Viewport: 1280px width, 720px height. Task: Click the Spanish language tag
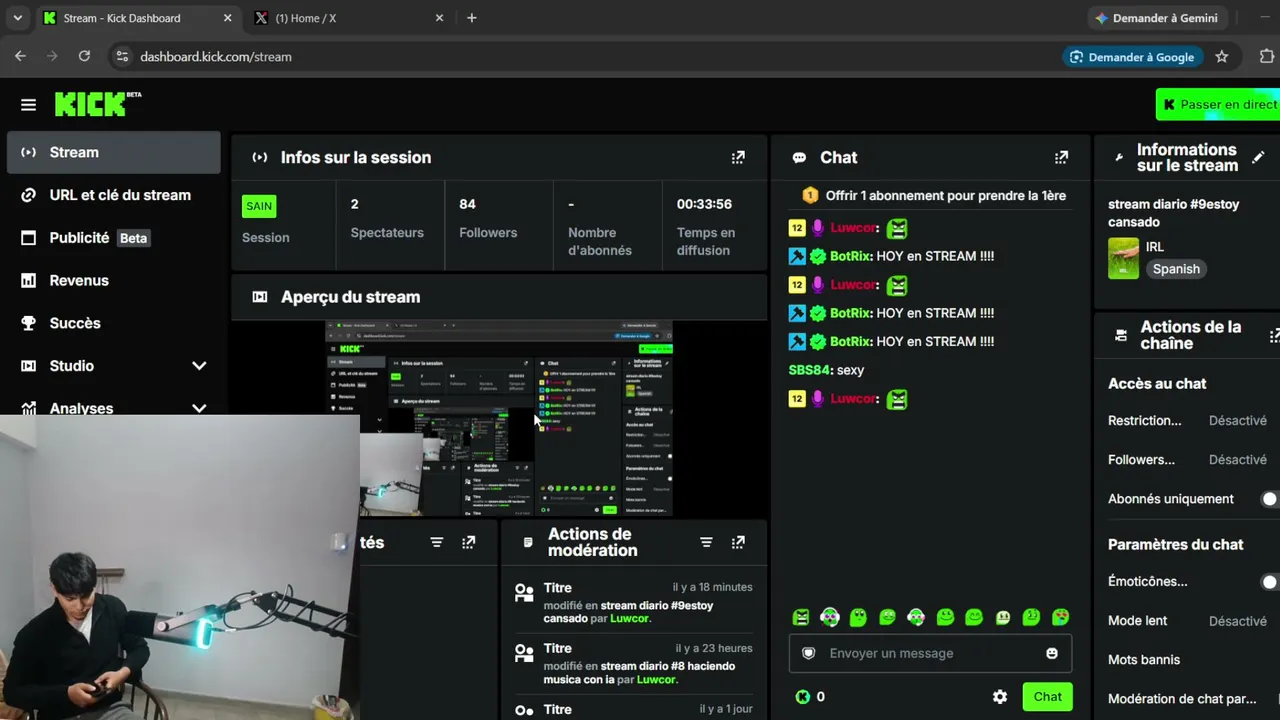point(1176,269)
